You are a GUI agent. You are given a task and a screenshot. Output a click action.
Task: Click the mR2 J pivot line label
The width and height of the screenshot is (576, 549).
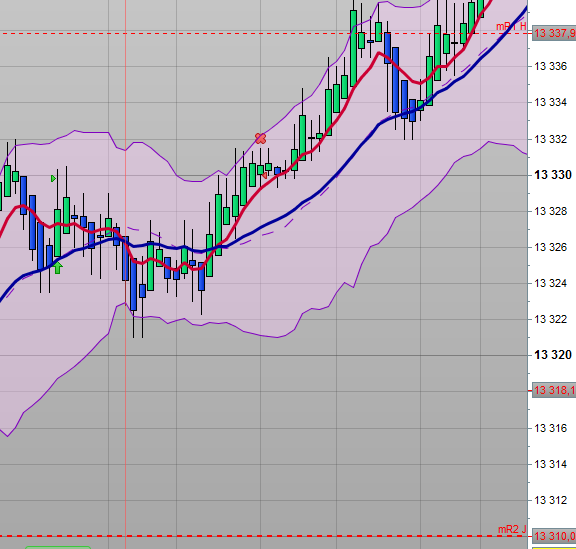(512, 530)
